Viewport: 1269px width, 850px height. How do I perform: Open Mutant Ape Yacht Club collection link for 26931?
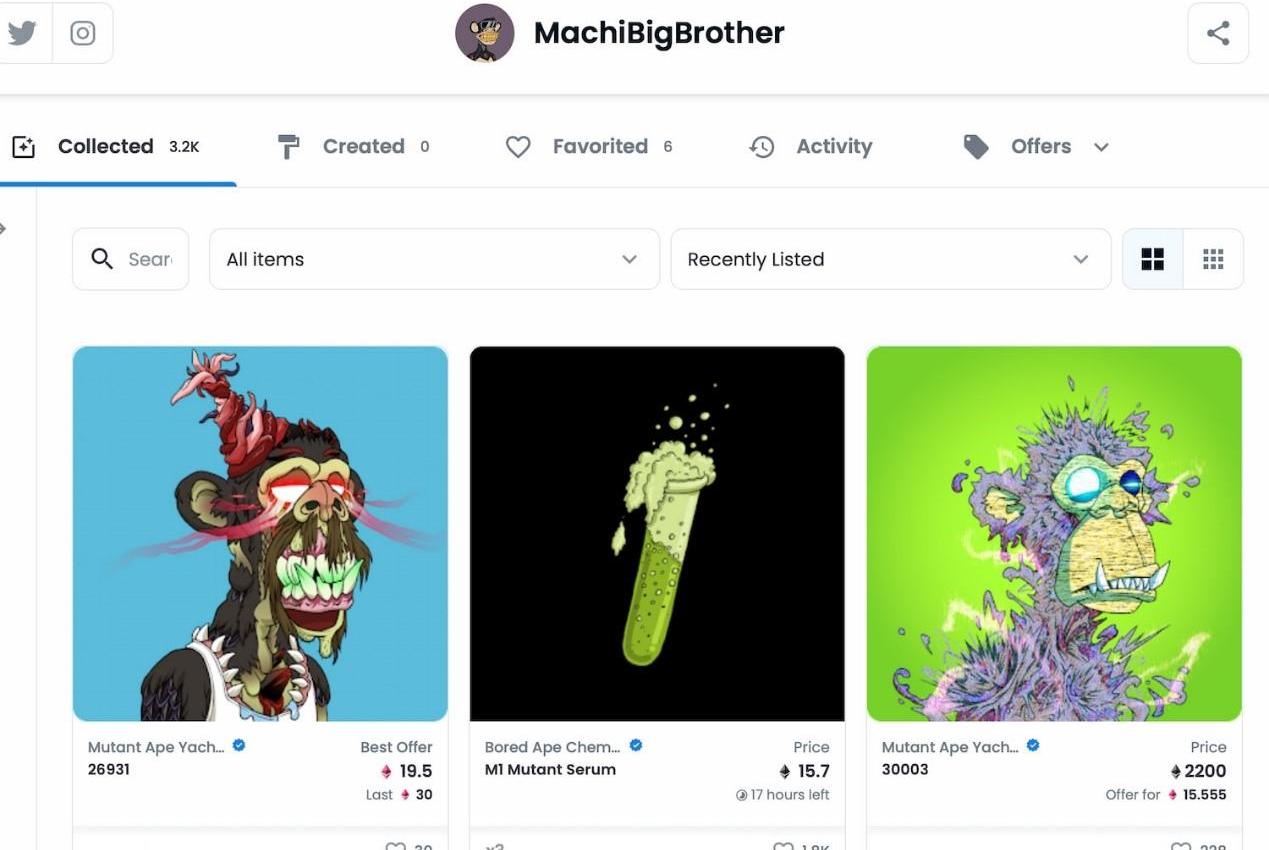156,747
